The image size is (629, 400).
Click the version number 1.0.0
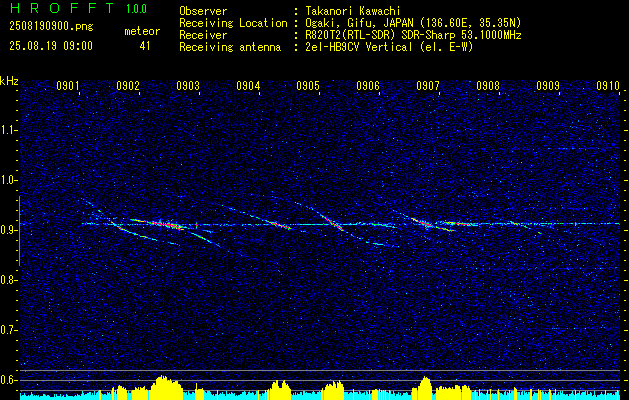click(136, 9)
